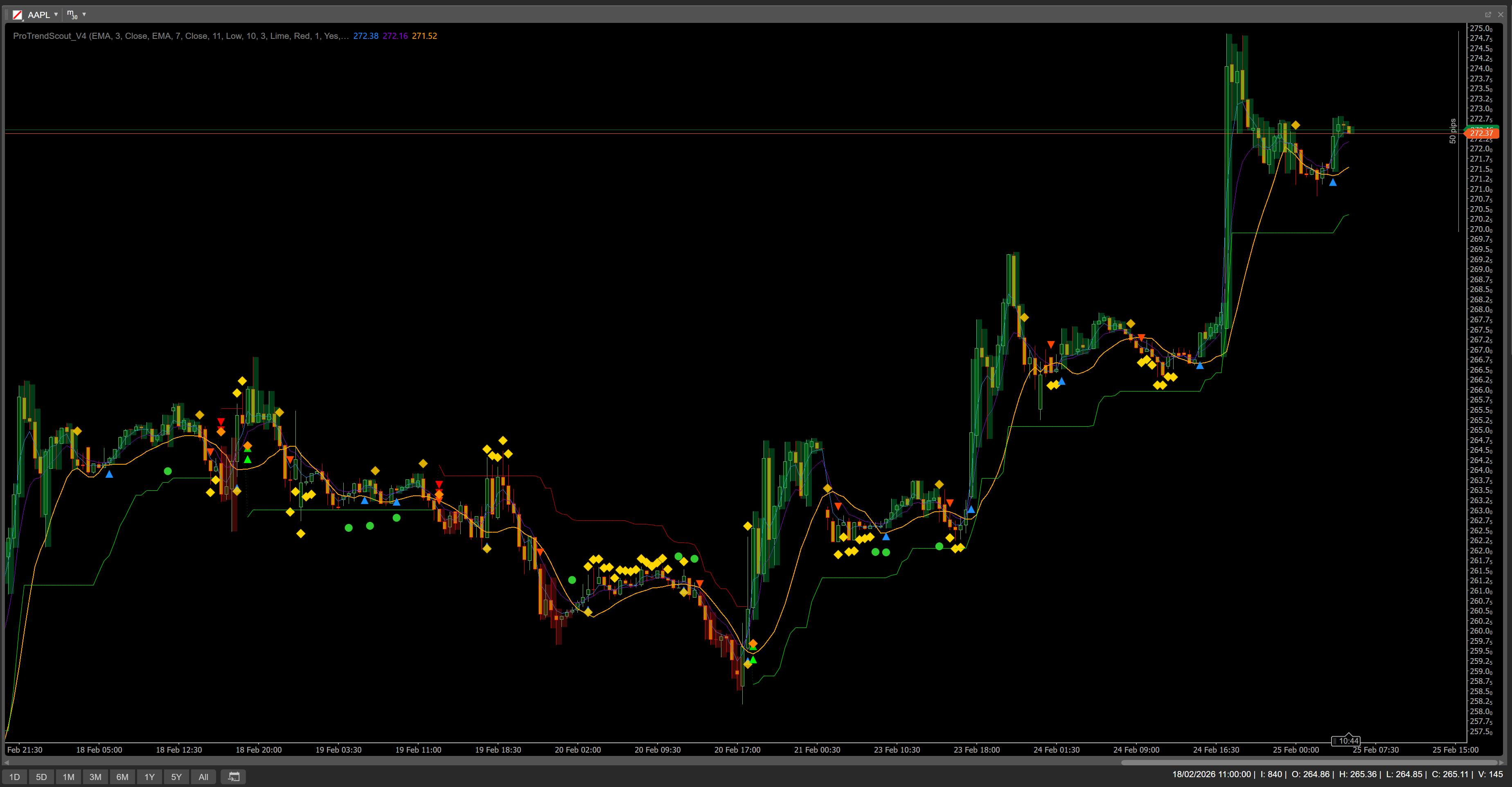Switch to the 1M range tab

tap(68, 776)
